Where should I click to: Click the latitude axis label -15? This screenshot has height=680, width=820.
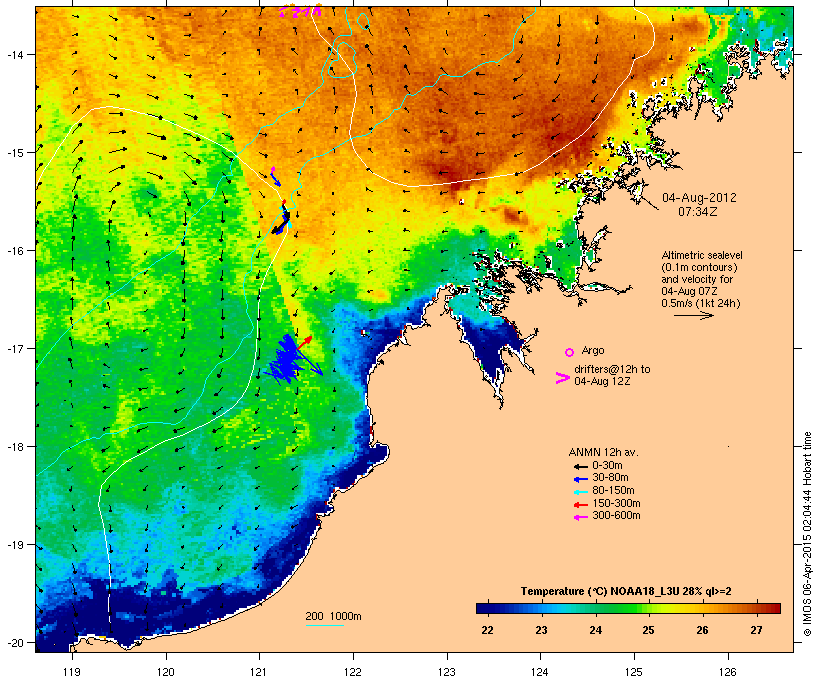14,153
